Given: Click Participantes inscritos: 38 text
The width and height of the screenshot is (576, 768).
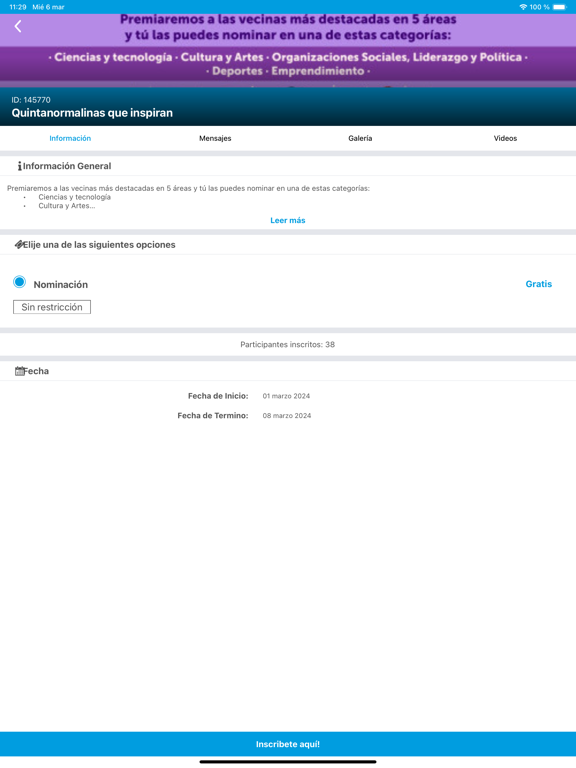Looking at the screenshot, I should click(288, 344).
